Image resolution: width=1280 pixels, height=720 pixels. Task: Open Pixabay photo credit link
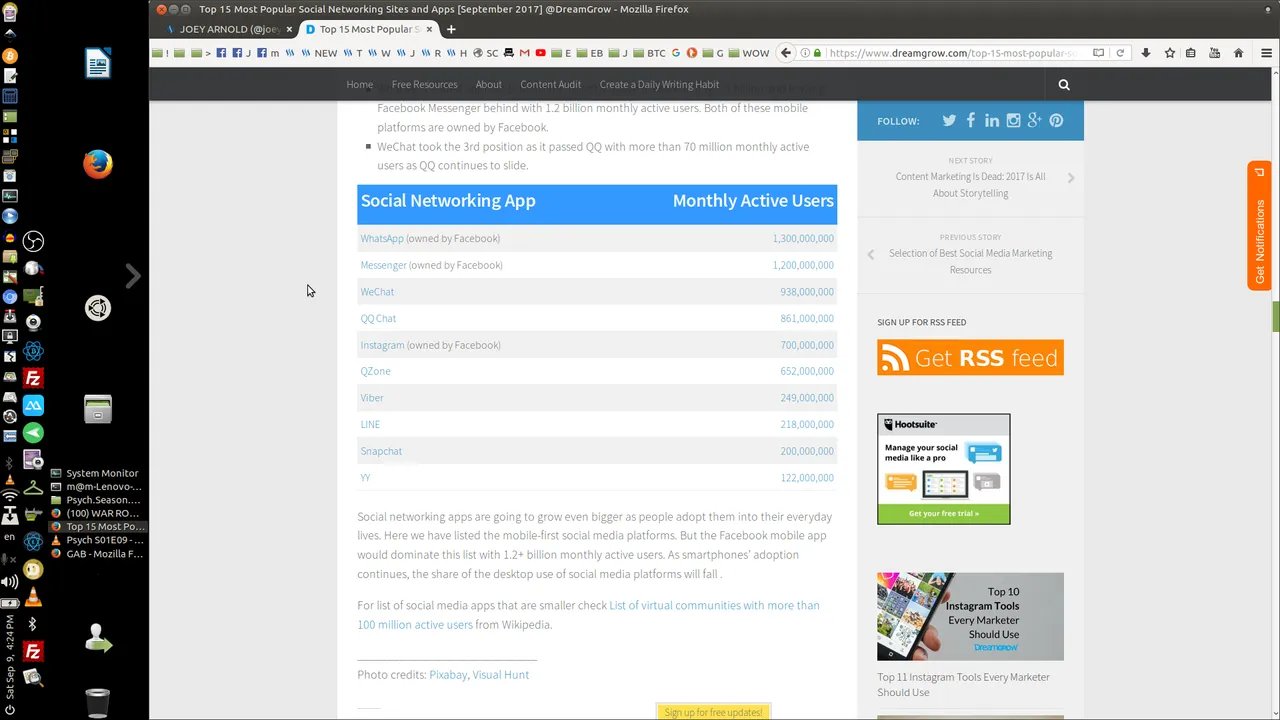click(448, 674)
